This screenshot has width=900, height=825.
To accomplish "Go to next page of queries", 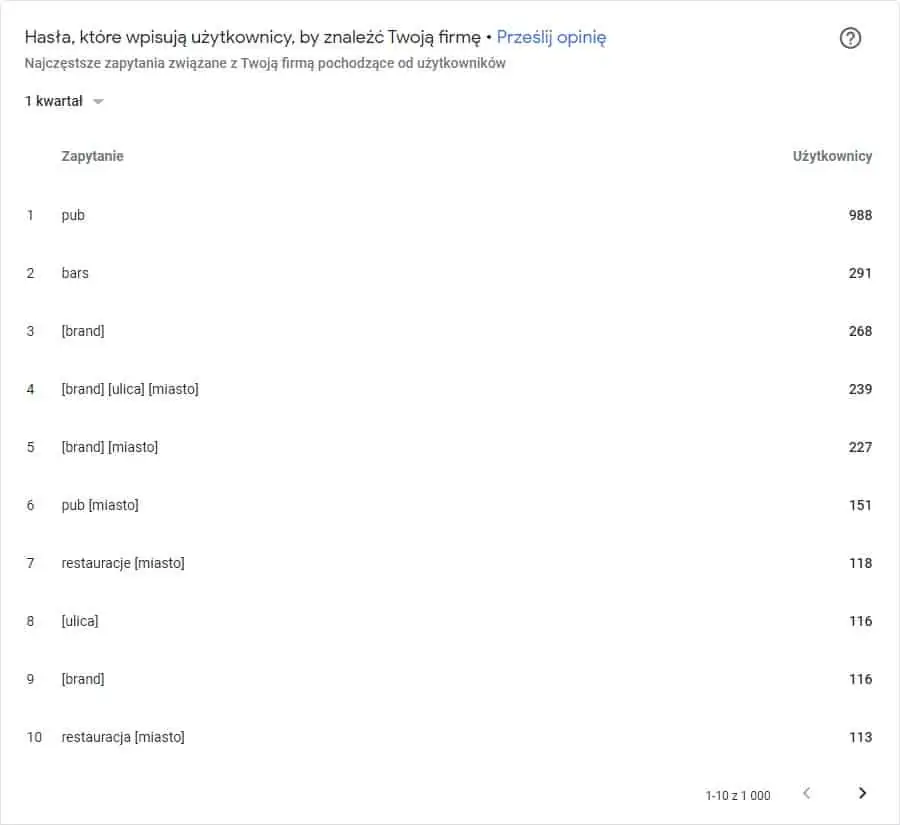I will (862, 793).
